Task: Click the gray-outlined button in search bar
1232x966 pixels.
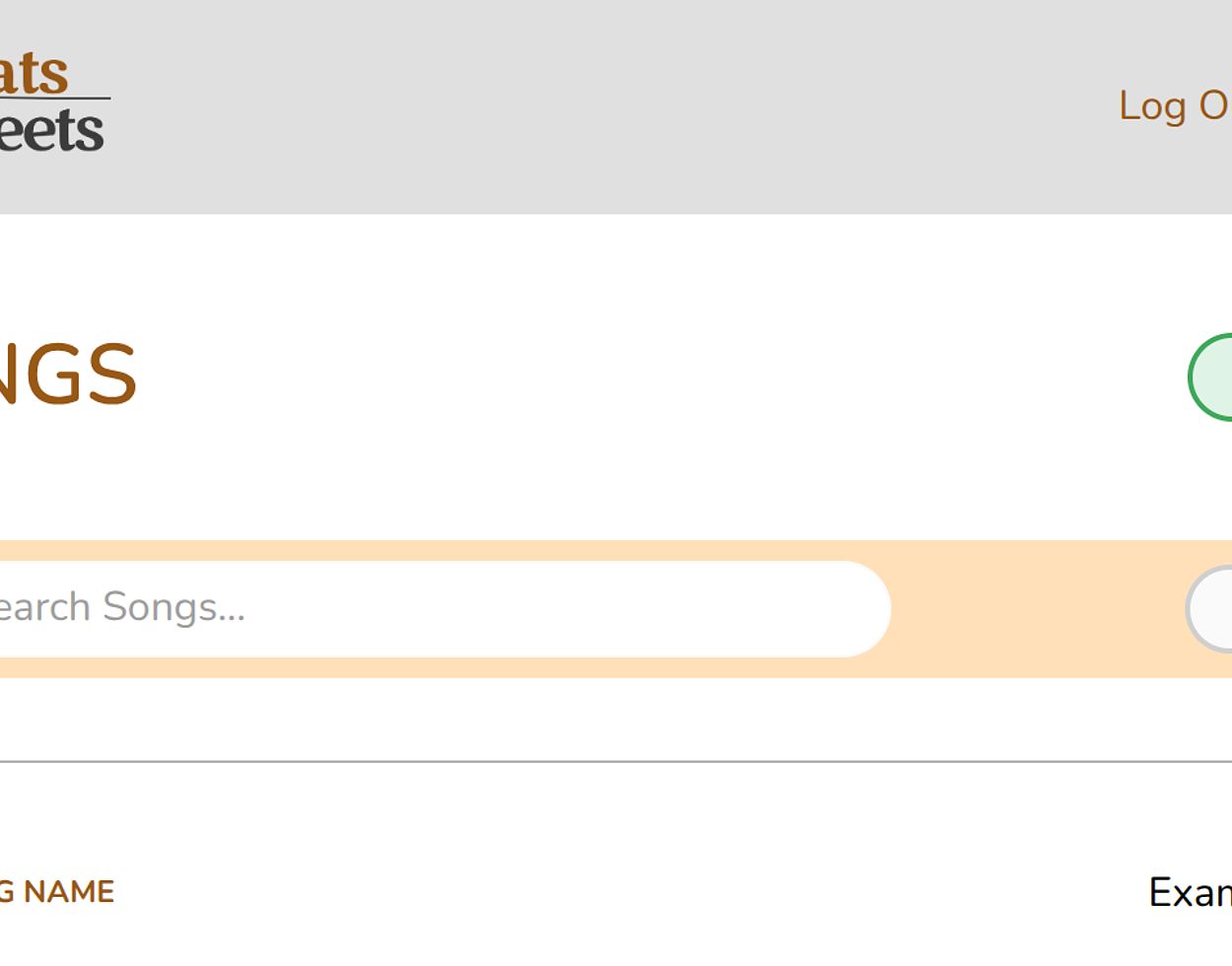Action: point(1210,609)
